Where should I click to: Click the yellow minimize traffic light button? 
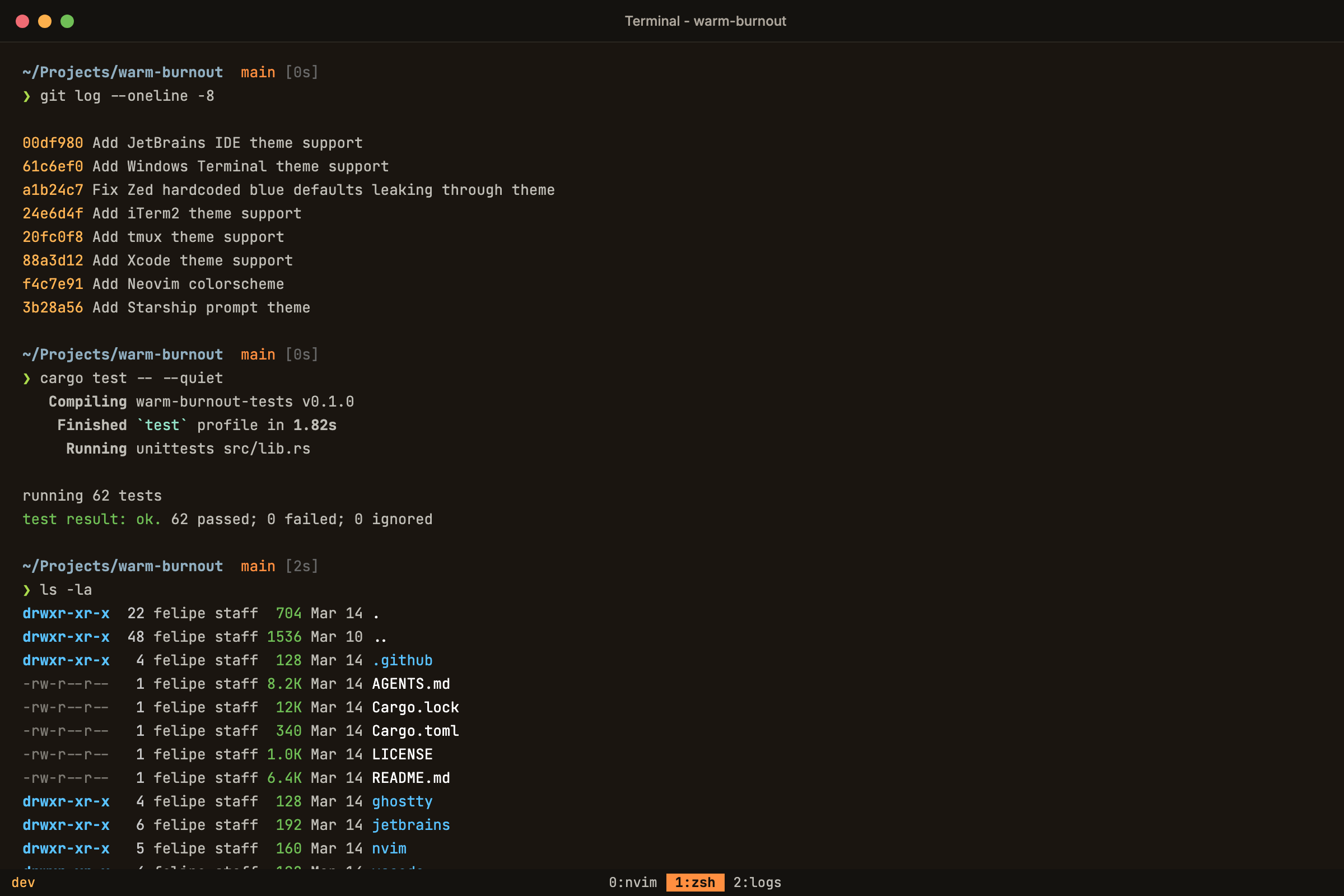point(45,21)
